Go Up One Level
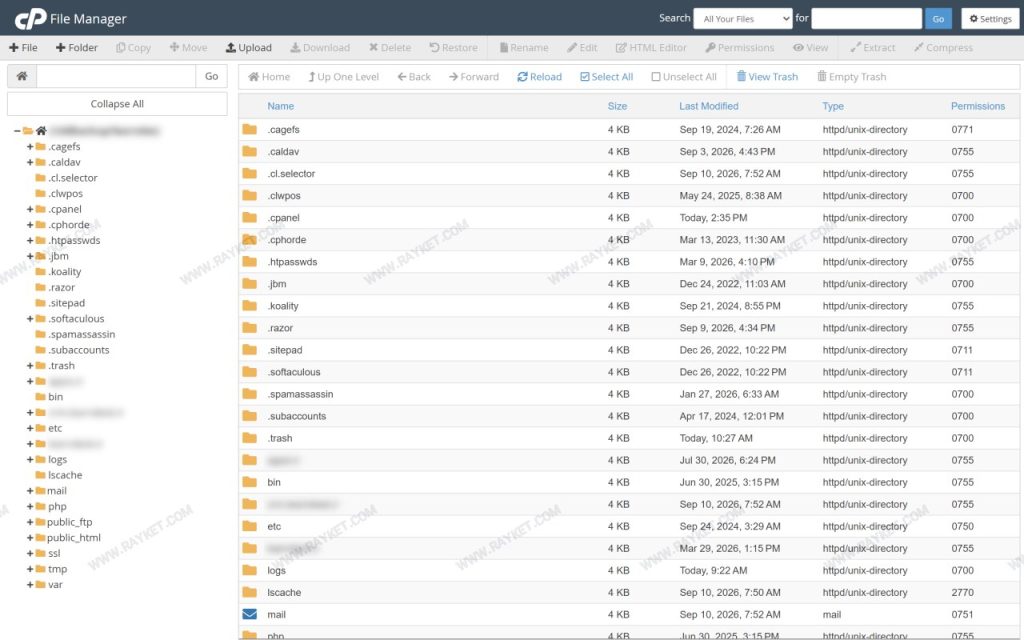The height and width of the screenshot is (640, 1024). [344, 77]
